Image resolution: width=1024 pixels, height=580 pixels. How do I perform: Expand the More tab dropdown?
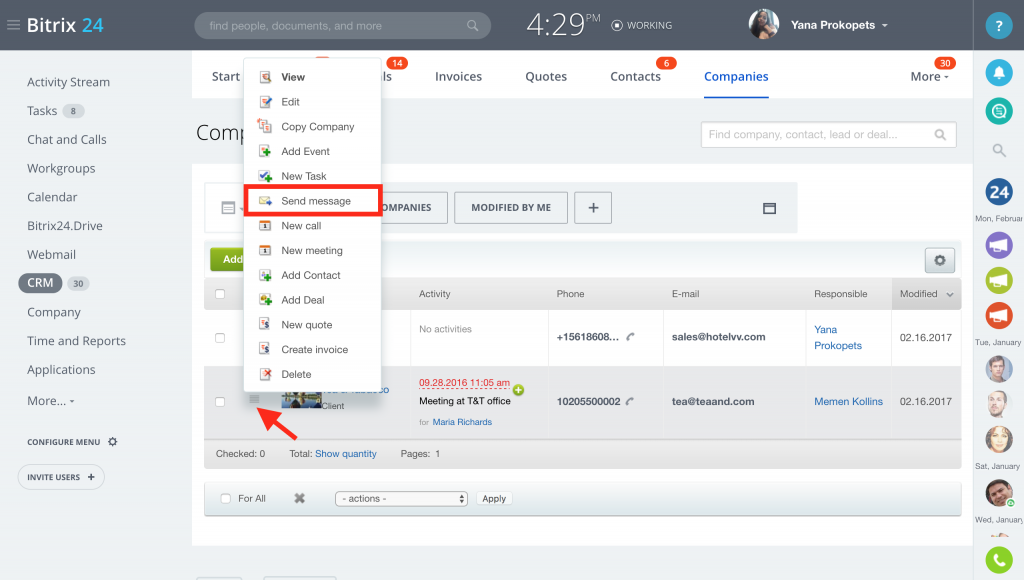(929, 76)
